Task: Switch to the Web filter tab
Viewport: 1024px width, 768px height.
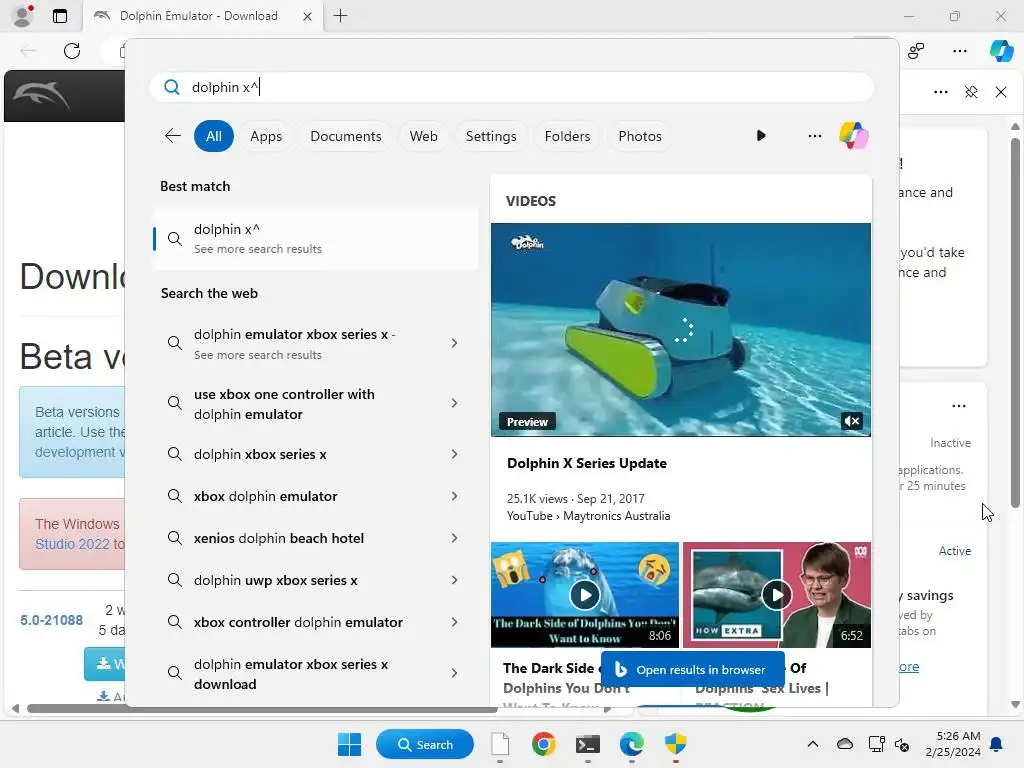Action: point(423,136)
